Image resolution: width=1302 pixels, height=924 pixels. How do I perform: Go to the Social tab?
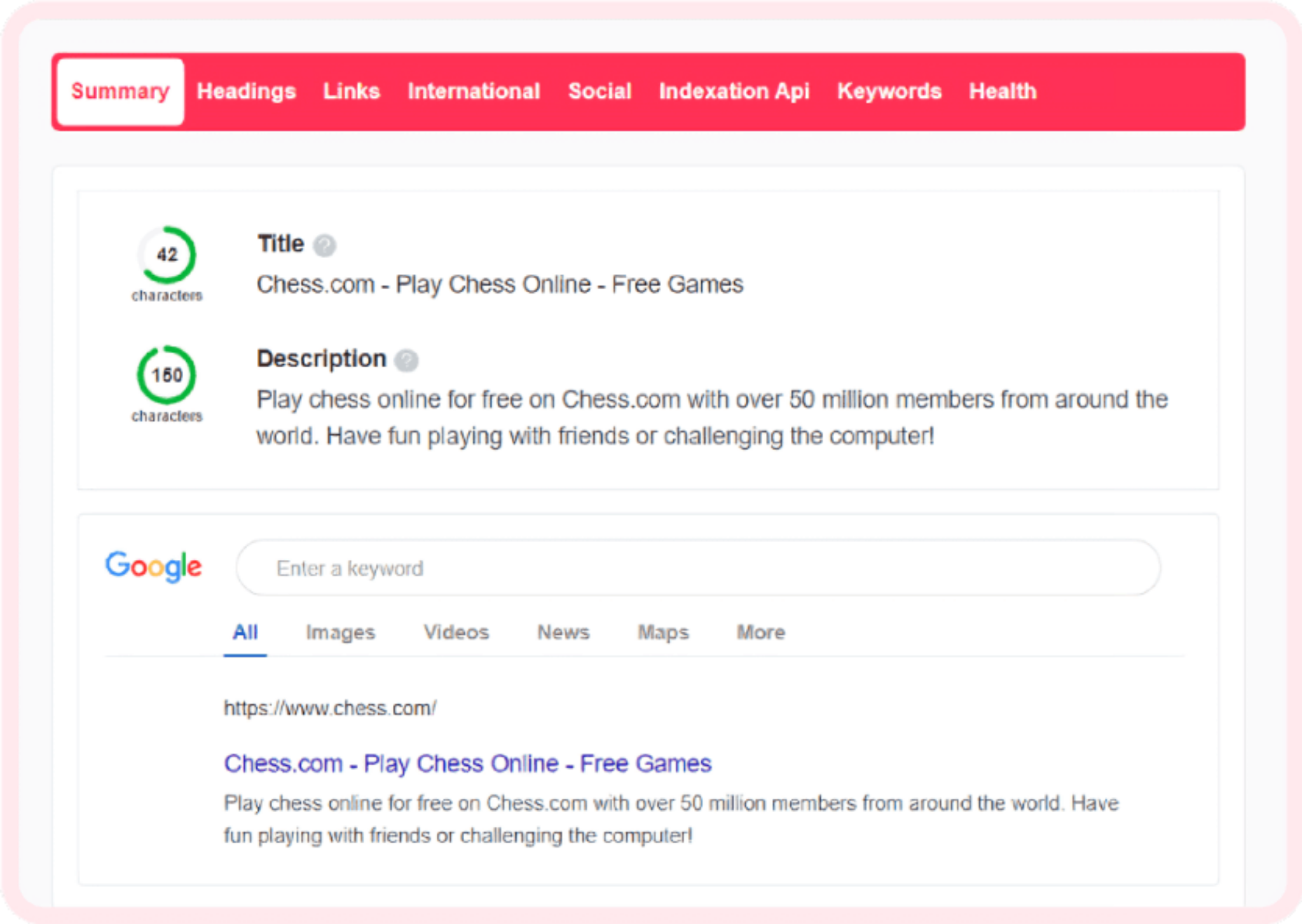[x=600, y=92]
